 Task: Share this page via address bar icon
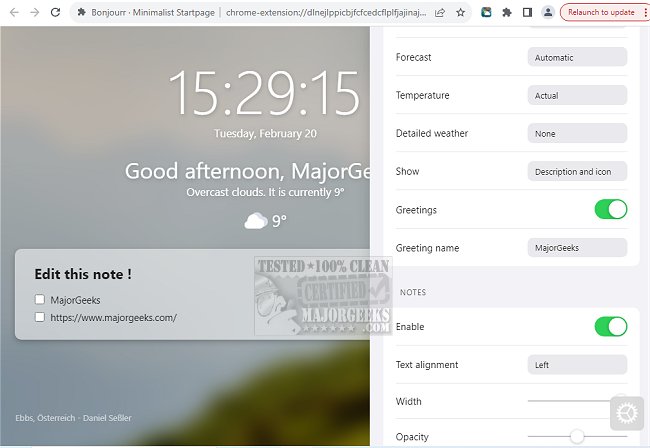[x=440, y=12]
